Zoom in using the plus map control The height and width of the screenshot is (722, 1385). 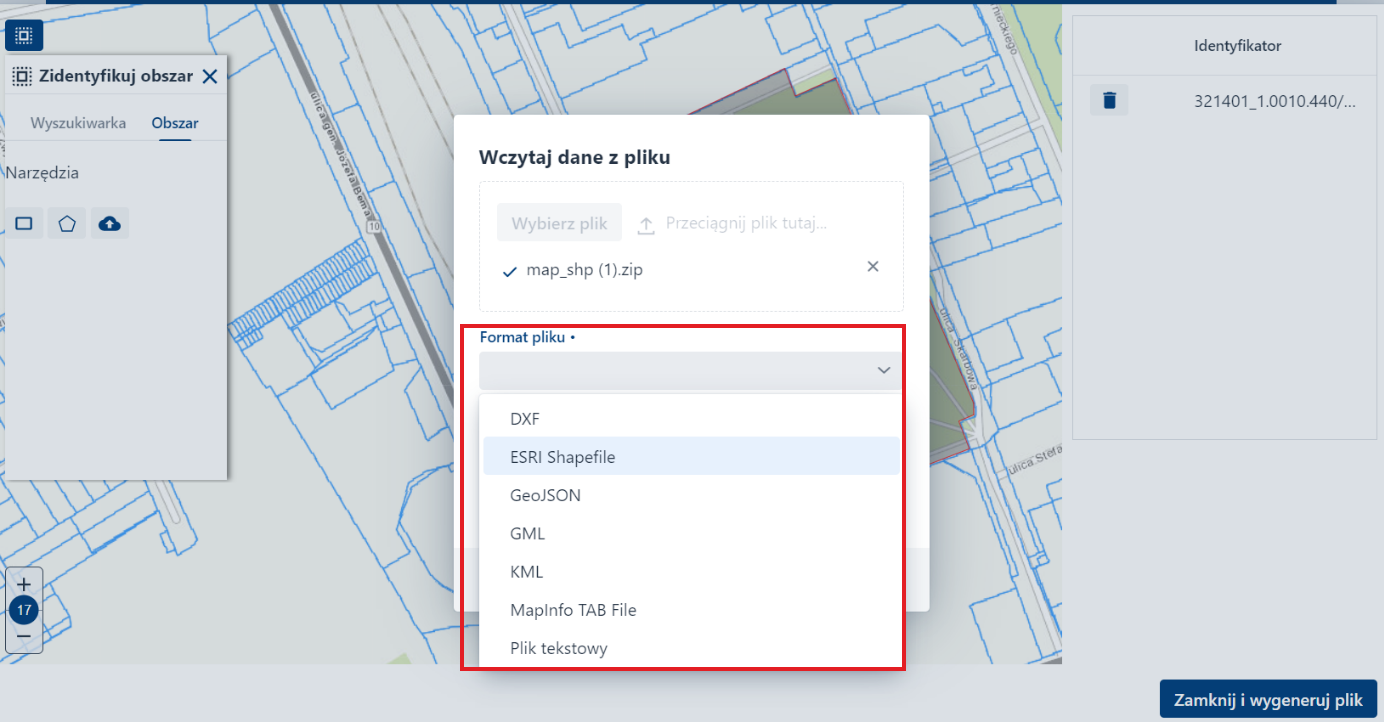coord(23,585)
